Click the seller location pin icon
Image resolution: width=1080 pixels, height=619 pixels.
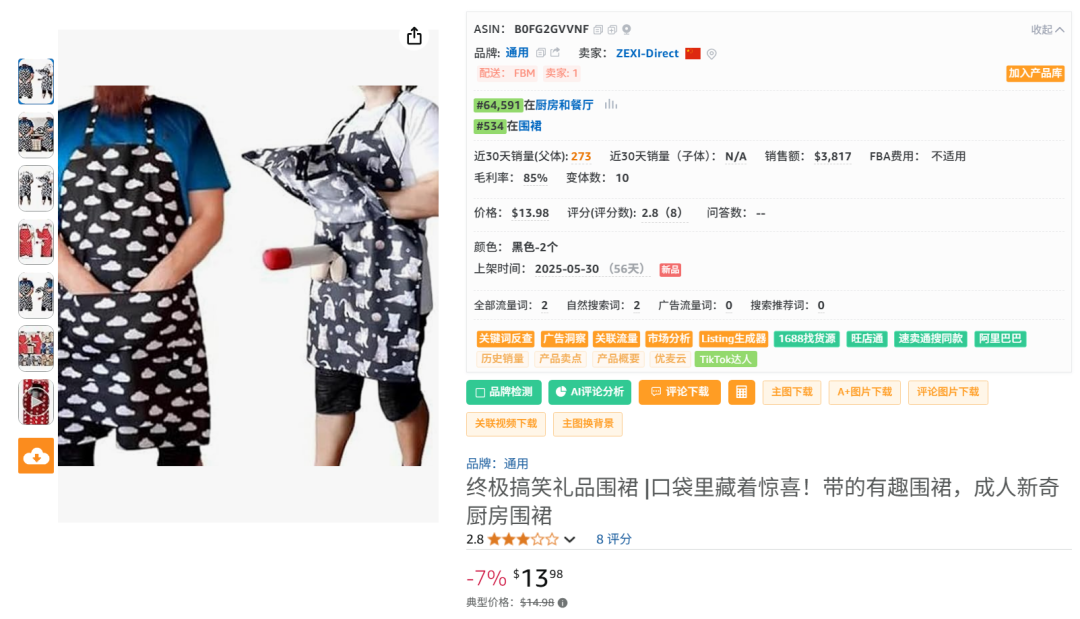point(712,54)
